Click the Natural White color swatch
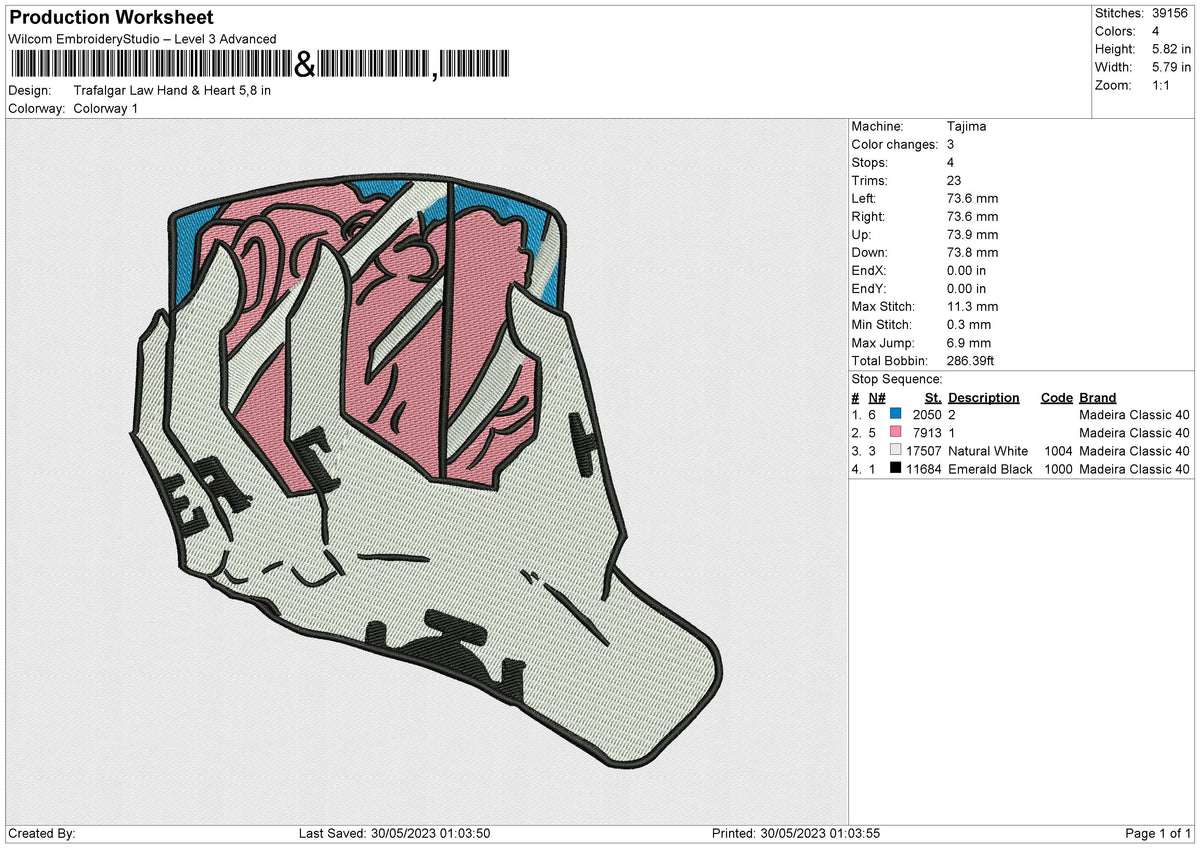 pyautogui.click(x=896, y=451)
